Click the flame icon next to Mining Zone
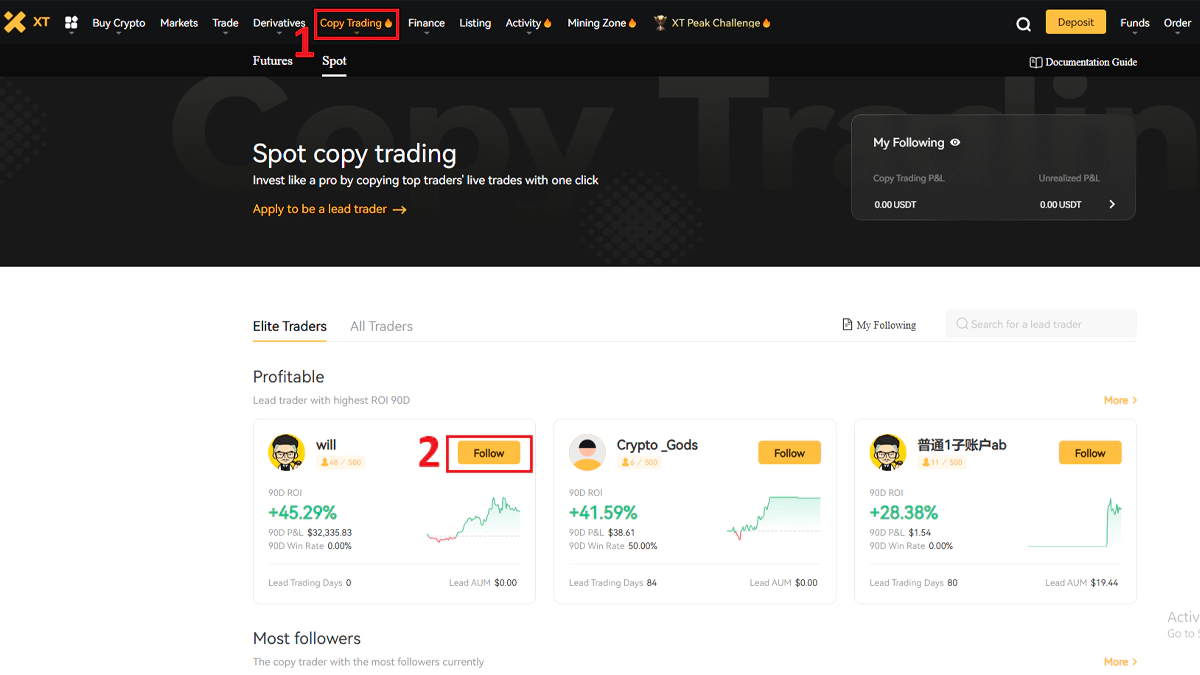Viewport: 1200px width, 675px height. 632,23
